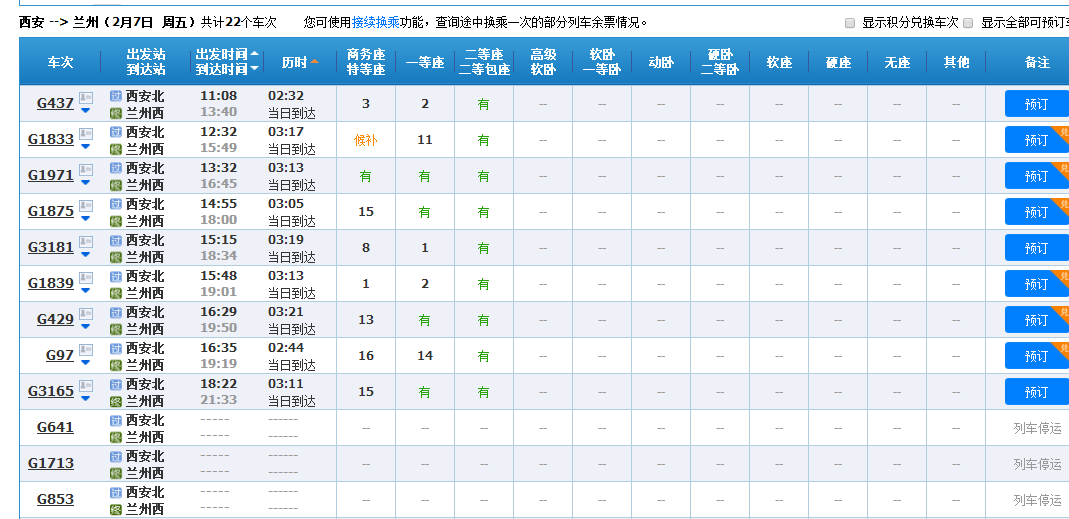Viewport: 1069px width, 519px height.
Task: Sort by arrival time using the down arrow
Action: (x=254, y=68)
